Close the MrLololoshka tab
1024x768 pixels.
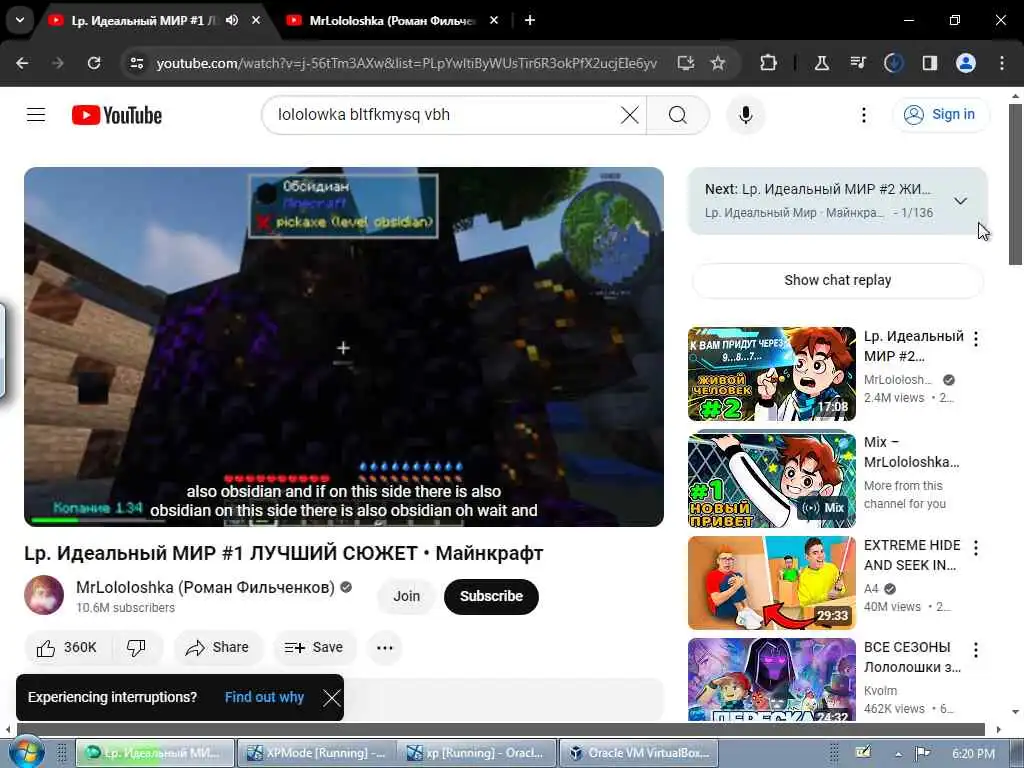[494, 20]
